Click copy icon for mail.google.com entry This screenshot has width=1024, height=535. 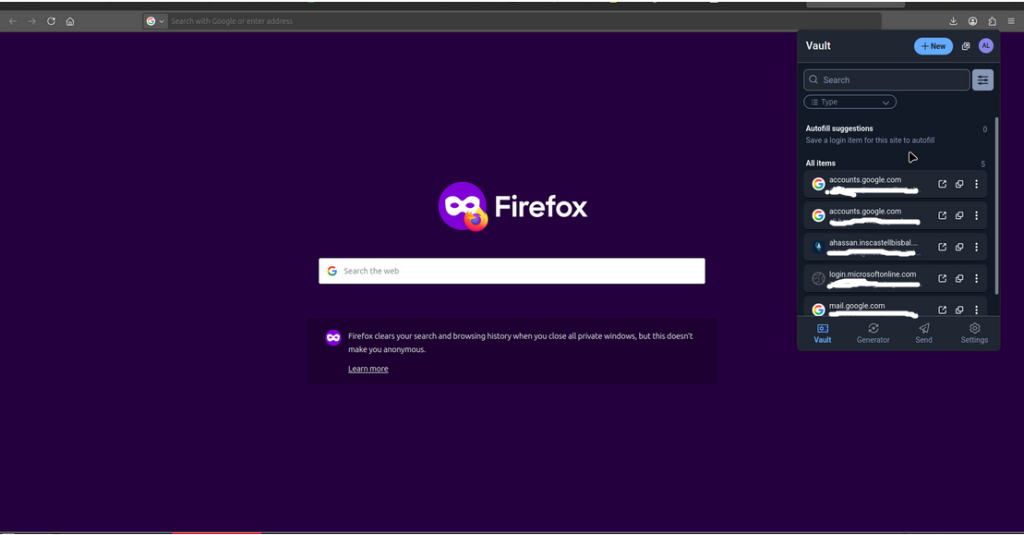pyautogui.click(x=959, y=310)
